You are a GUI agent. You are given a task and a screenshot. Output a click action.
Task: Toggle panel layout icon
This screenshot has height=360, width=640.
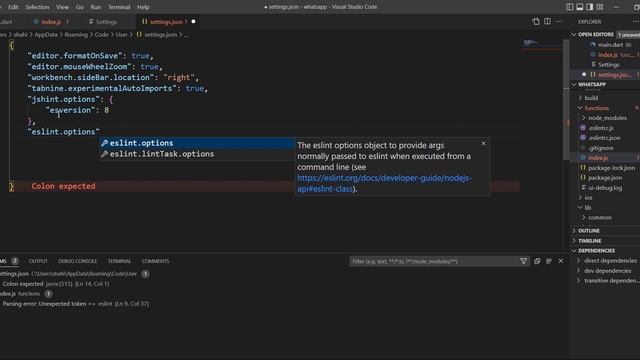coord(580,7)
